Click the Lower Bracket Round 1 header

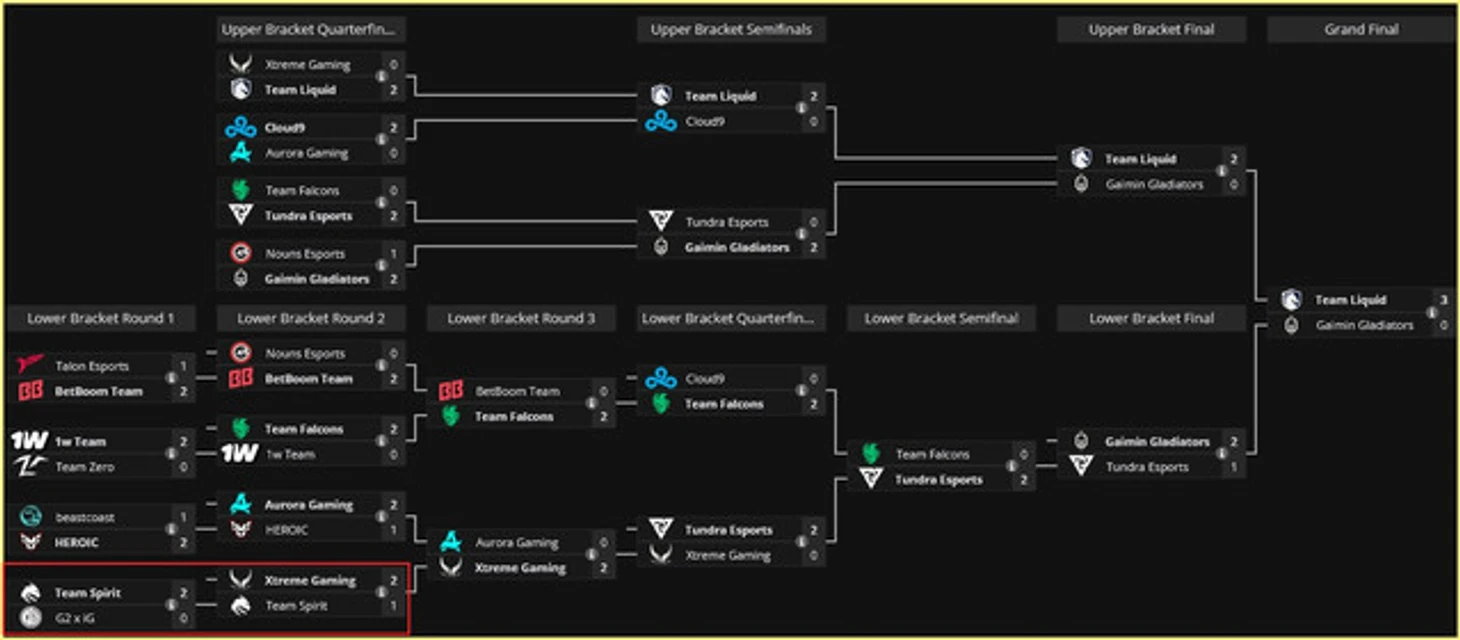(x=101, y=318)
